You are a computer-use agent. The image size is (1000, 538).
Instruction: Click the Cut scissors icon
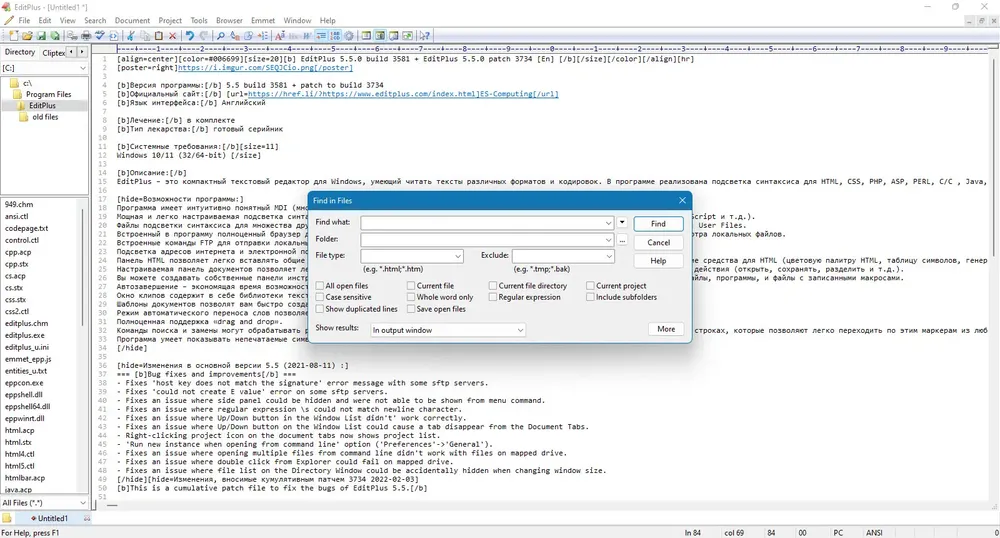click(131, 36)
